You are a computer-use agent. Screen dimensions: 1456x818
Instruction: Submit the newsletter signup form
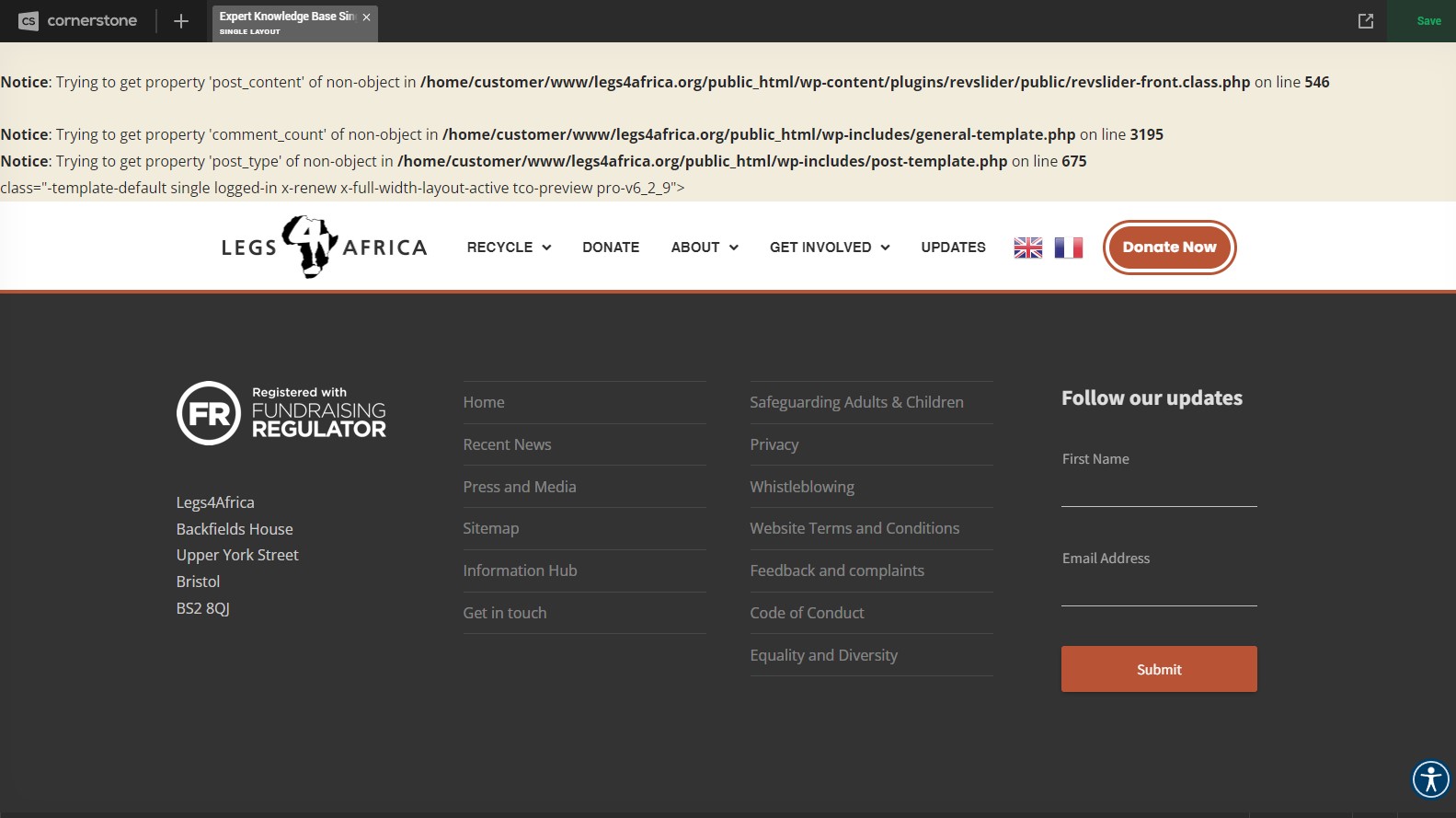click(1159, 669)
